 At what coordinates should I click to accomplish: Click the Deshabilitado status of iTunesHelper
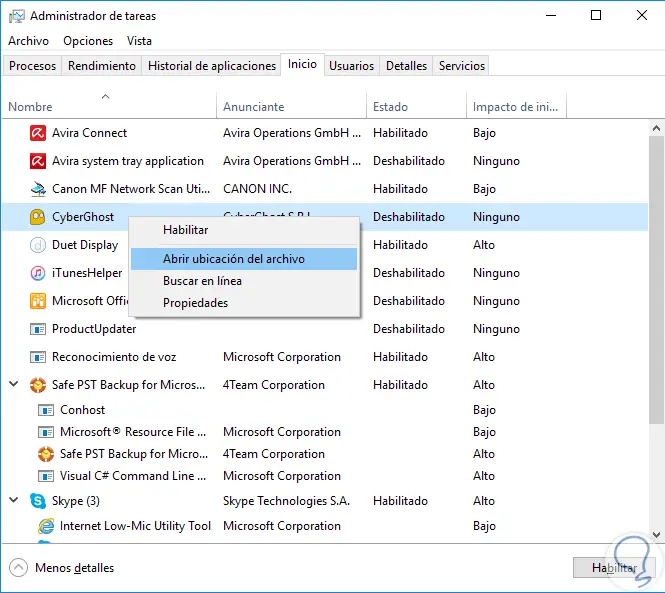point(409,273)
